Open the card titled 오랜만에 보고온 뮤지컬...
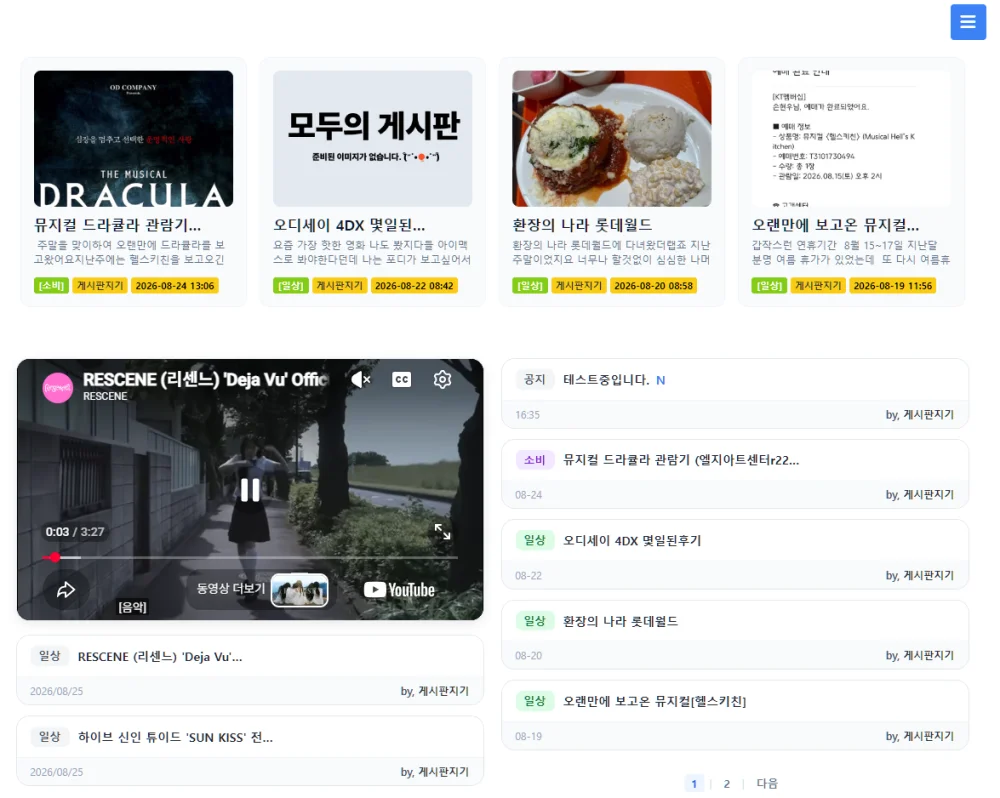 pos(835,225)
